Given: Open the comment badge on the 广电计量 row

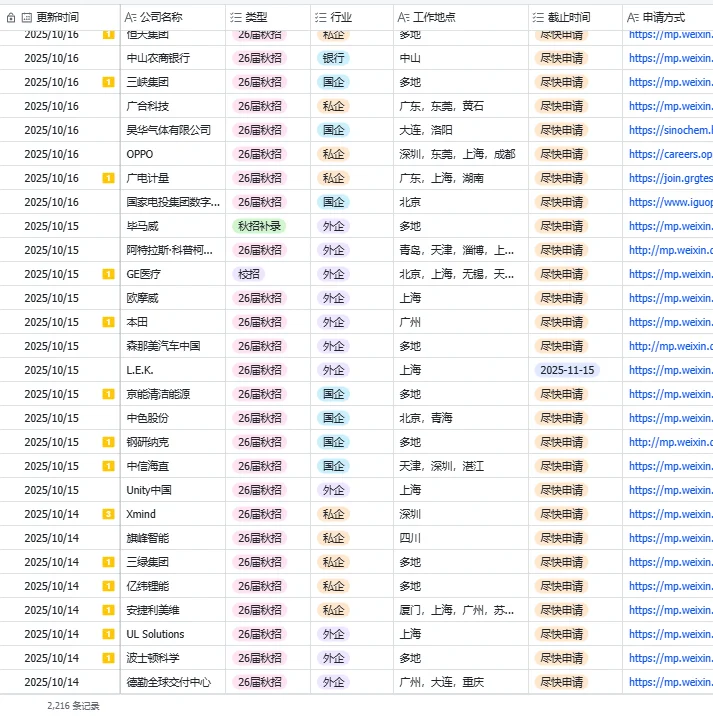Looking at the screenshot, I should pyautogui.click(x=108, y=178).
